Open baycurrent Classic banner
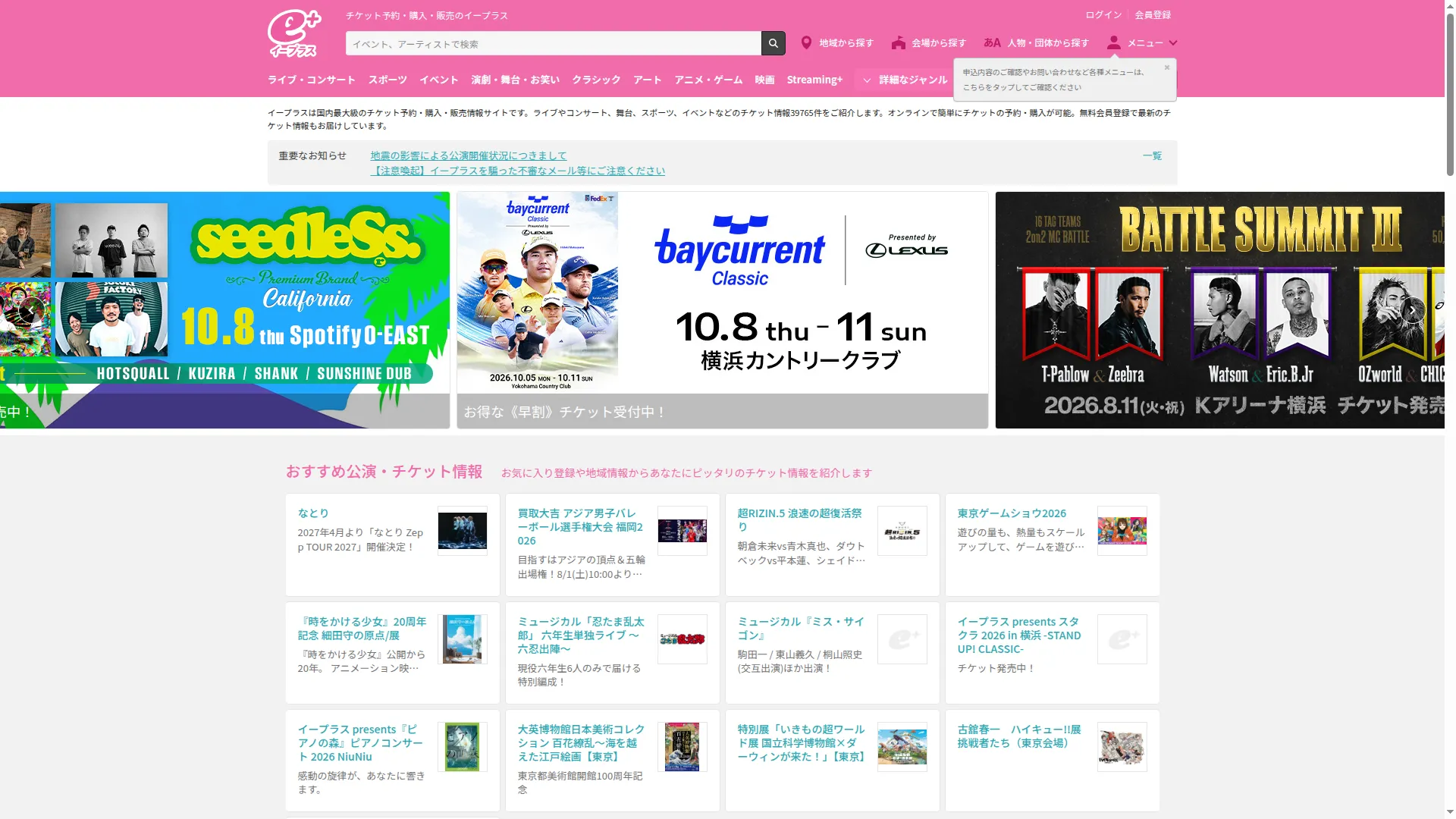This screenshot has height=819, width=1456. point(722,310)
